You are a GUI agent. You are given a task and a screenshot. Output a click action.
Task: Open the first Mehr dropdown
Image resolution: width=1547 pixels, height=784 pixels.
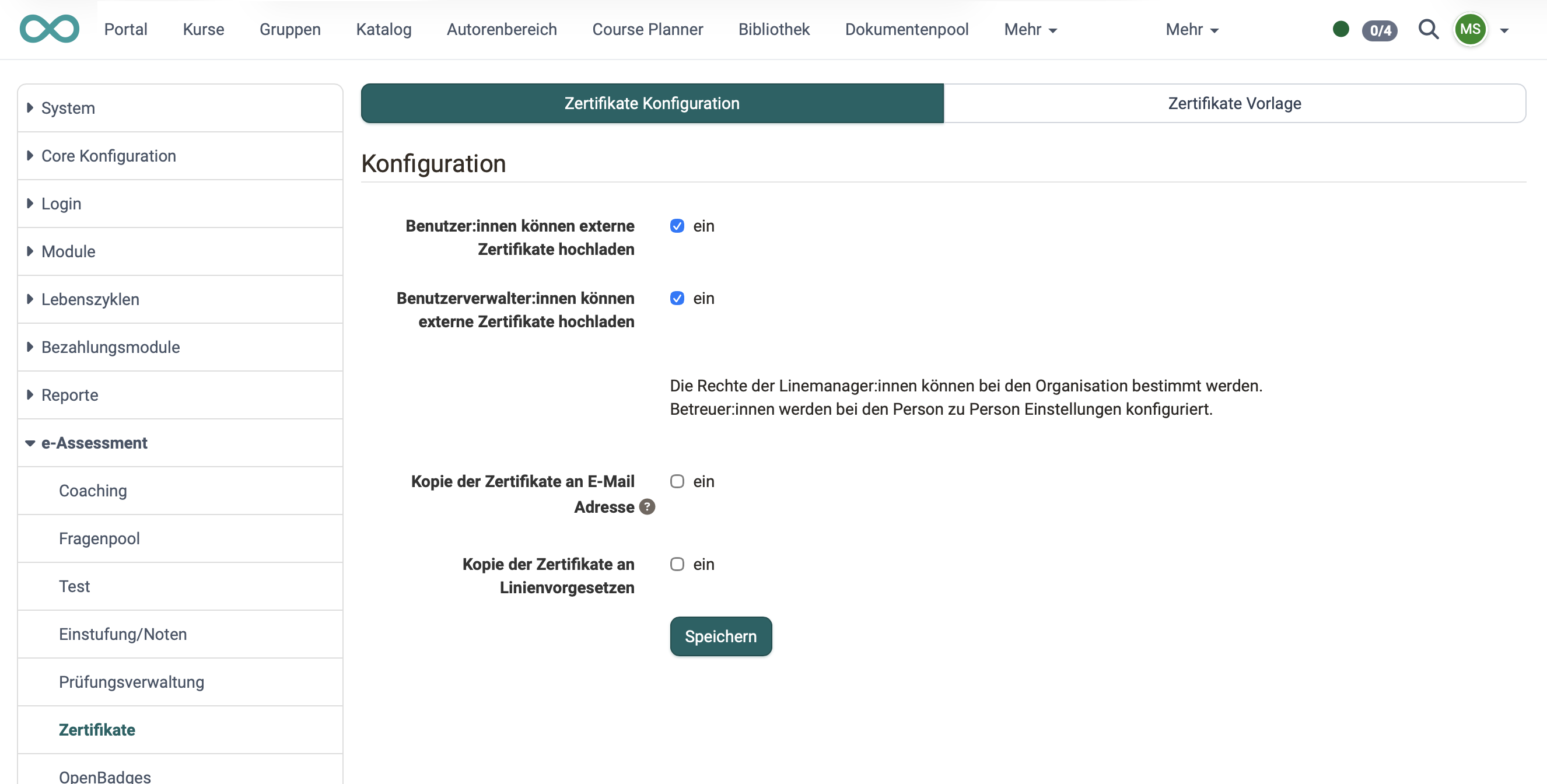click(x=1031, y=29)
